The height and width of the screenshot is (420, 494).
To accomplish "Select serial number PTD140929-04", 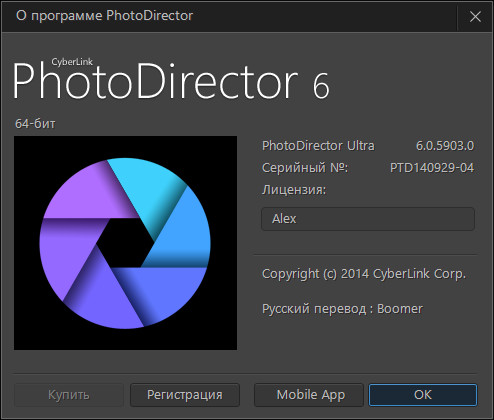I will (432, 168).
